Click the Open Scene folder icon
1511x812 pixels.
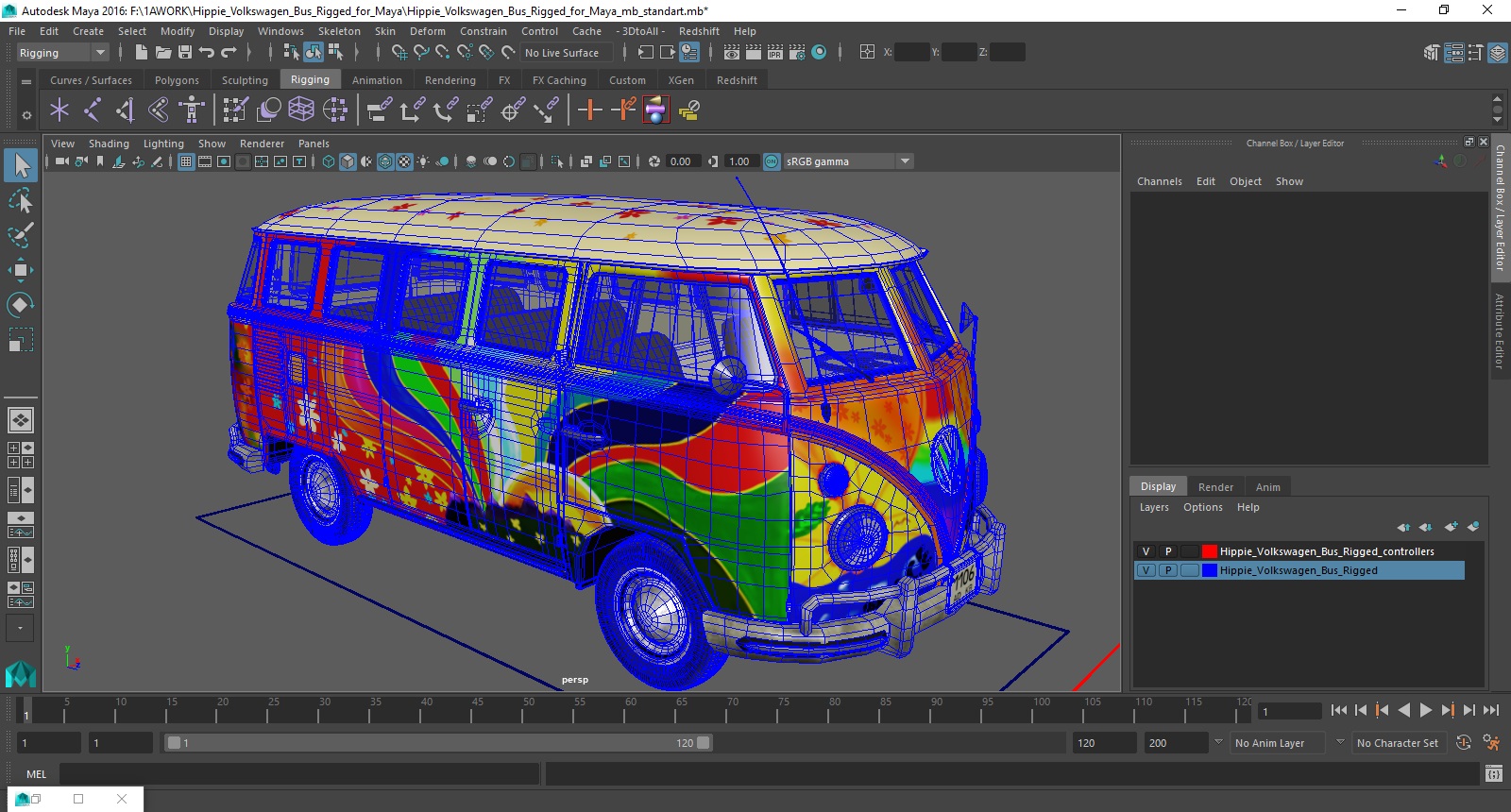tap(163, 53)
